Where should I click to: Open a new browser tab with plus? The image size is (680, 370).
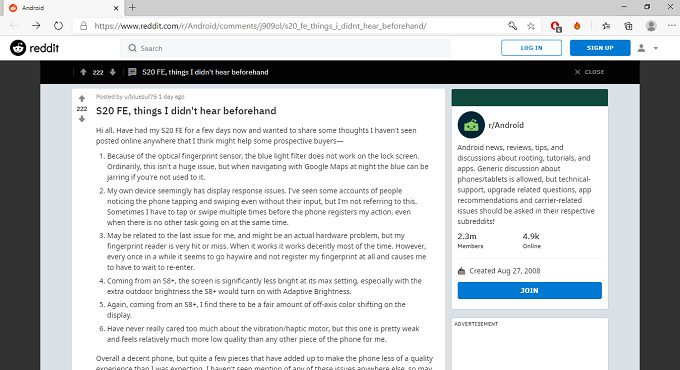(132, 7)
